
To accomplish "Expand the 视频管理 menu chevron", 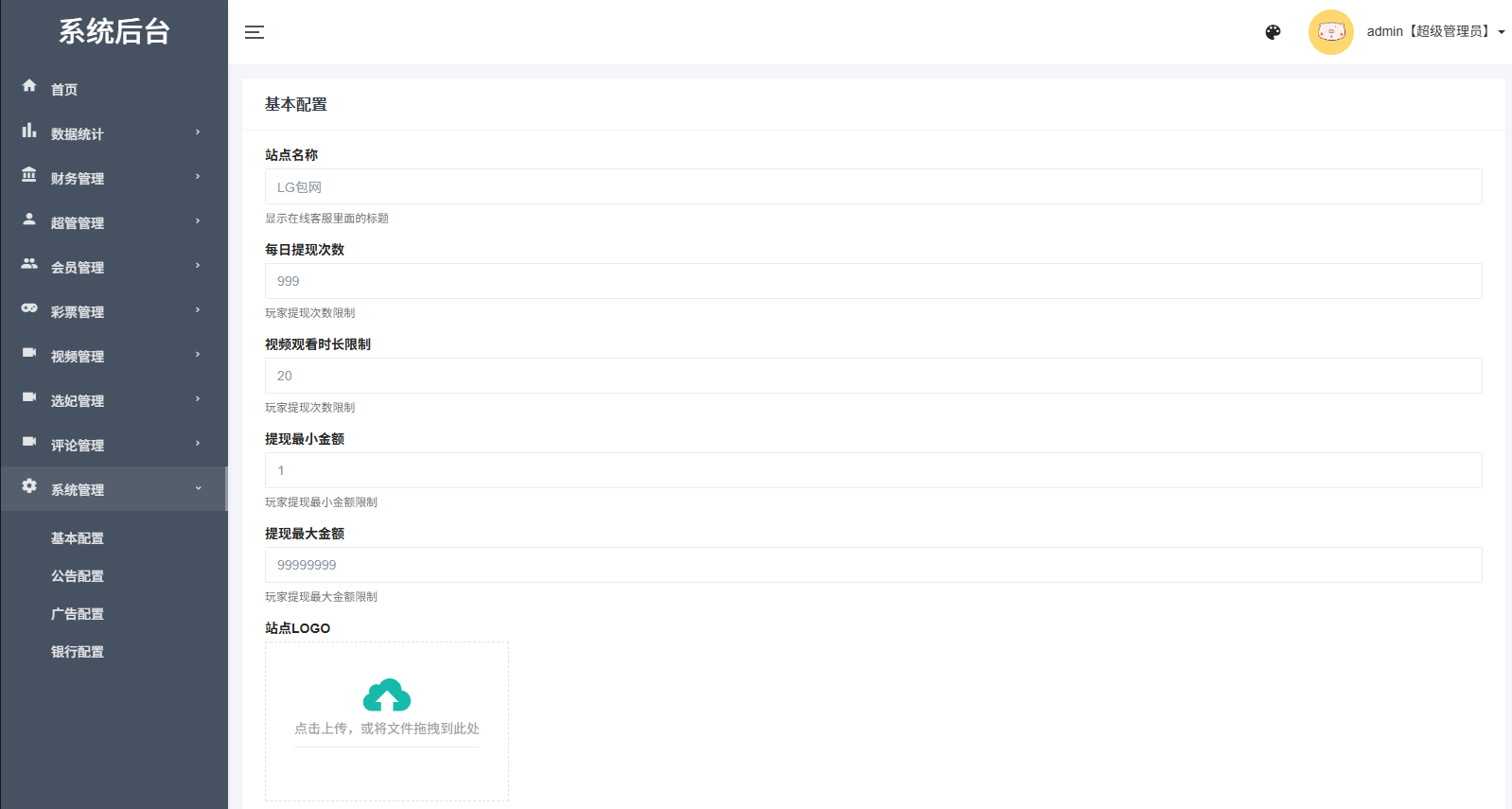I will pos(198,355).
